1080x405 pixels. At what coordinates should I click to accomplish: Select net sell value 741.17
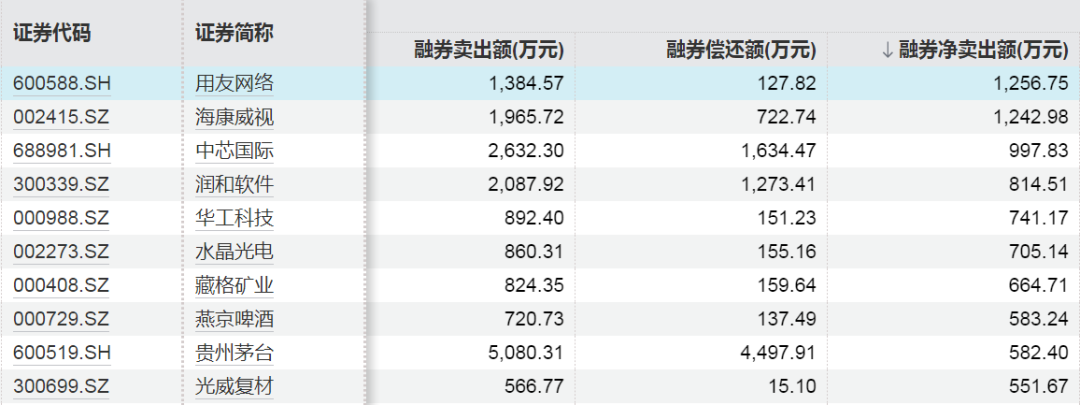[1039, 218]
